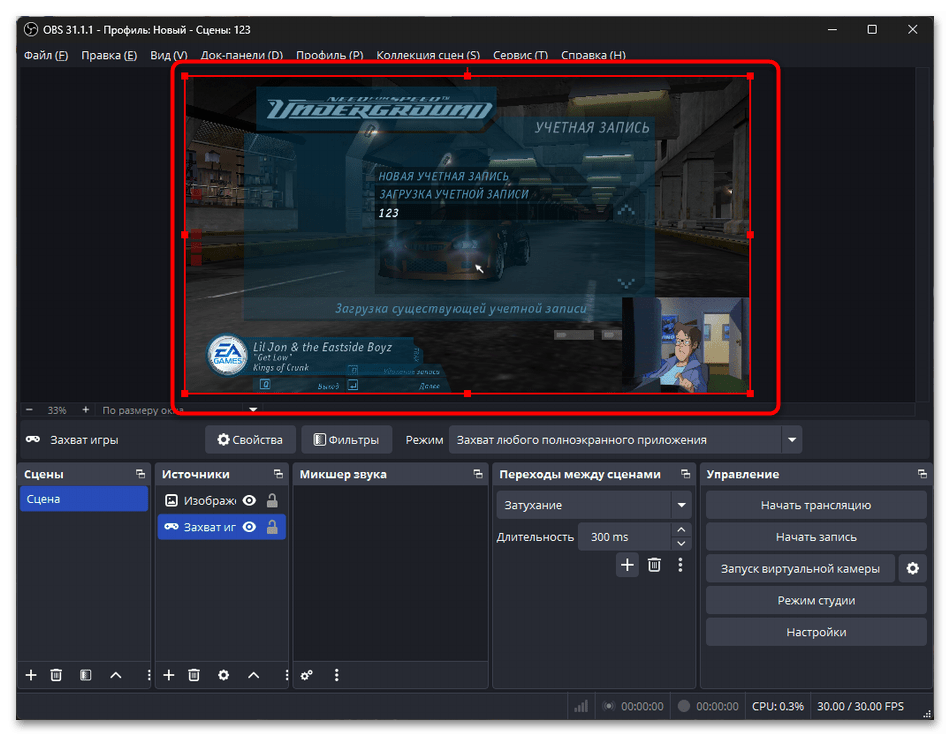Image resolution: width=950 pixels, height=736 pixels.
Task: Toggle visibility of Захват игры source
Action: click(249, 527)
